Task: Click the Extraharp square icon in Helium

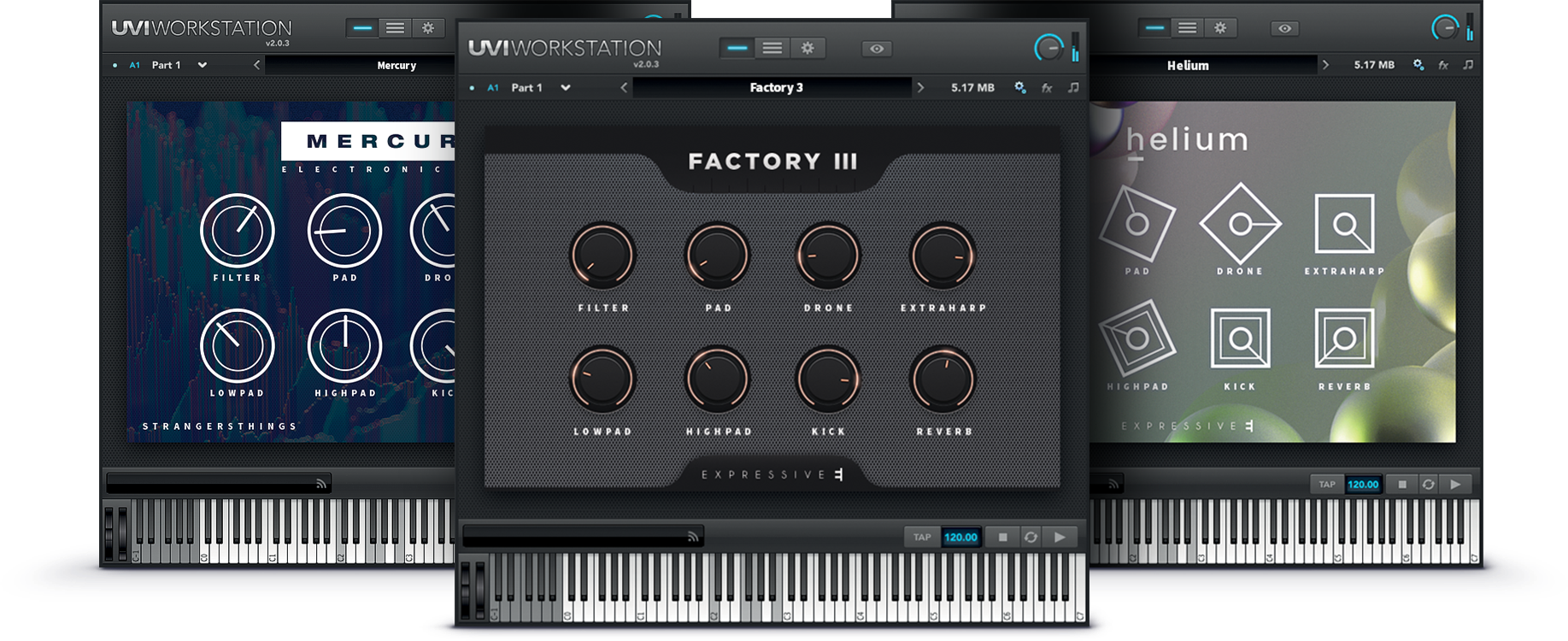Action: [1344, 225]
